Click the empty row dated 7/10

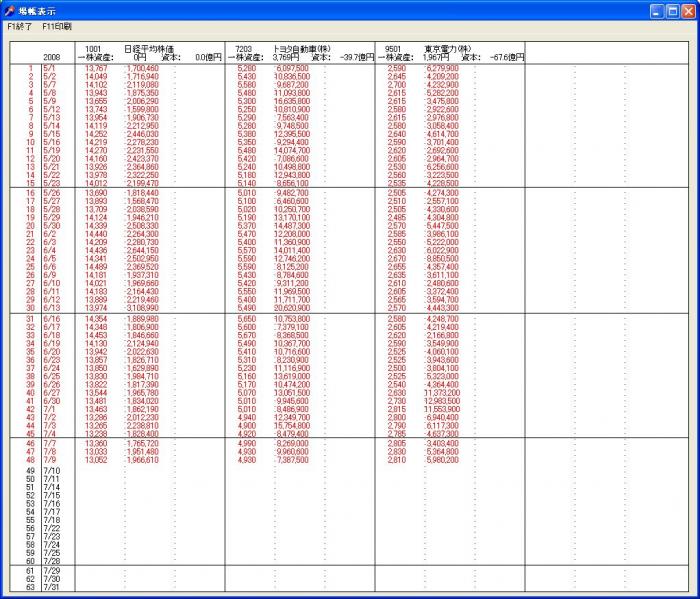[52, 470]
